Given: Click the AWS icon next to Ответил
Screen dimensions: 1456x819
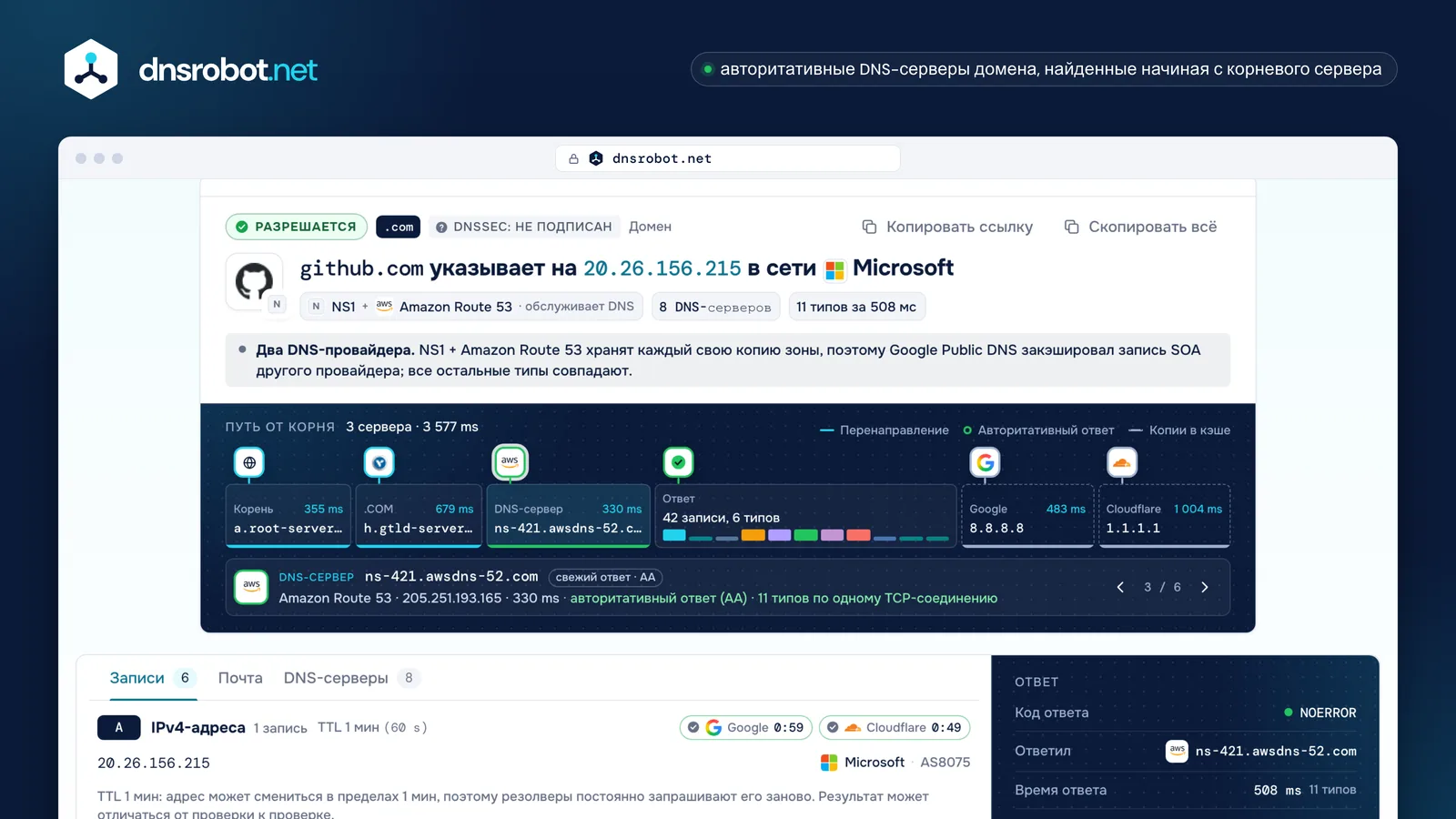Looking at the screenshot, I should click(x=1177, y=751).
